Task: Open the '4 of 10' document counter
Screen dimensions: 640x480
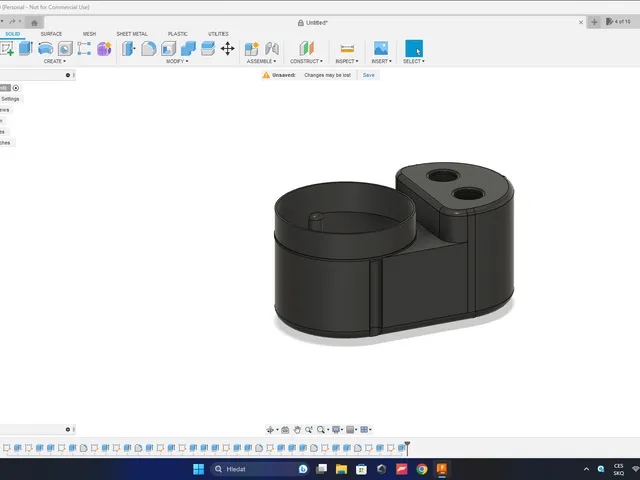Action: pos(619,22)
